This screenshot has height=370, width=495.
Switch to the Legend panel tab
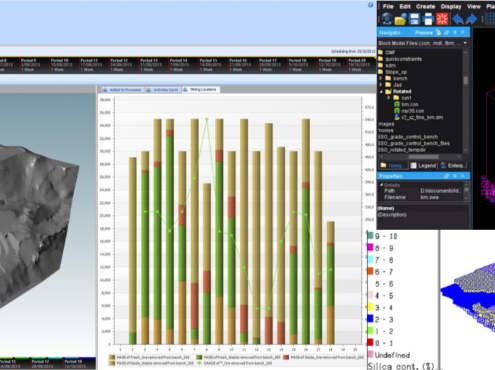[x=423, y=166]
